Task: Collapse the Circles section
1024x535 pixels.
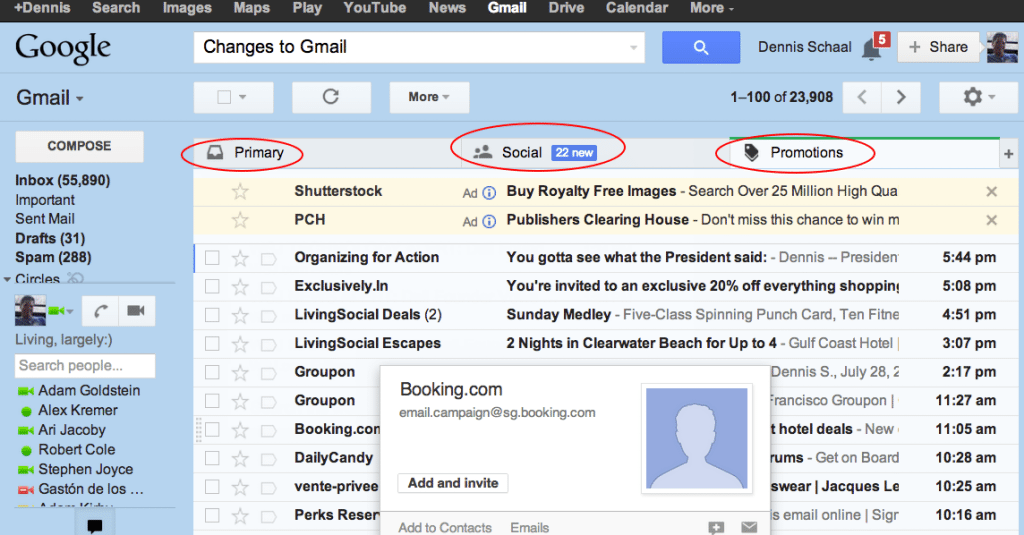Action: [x=7, y=280]
